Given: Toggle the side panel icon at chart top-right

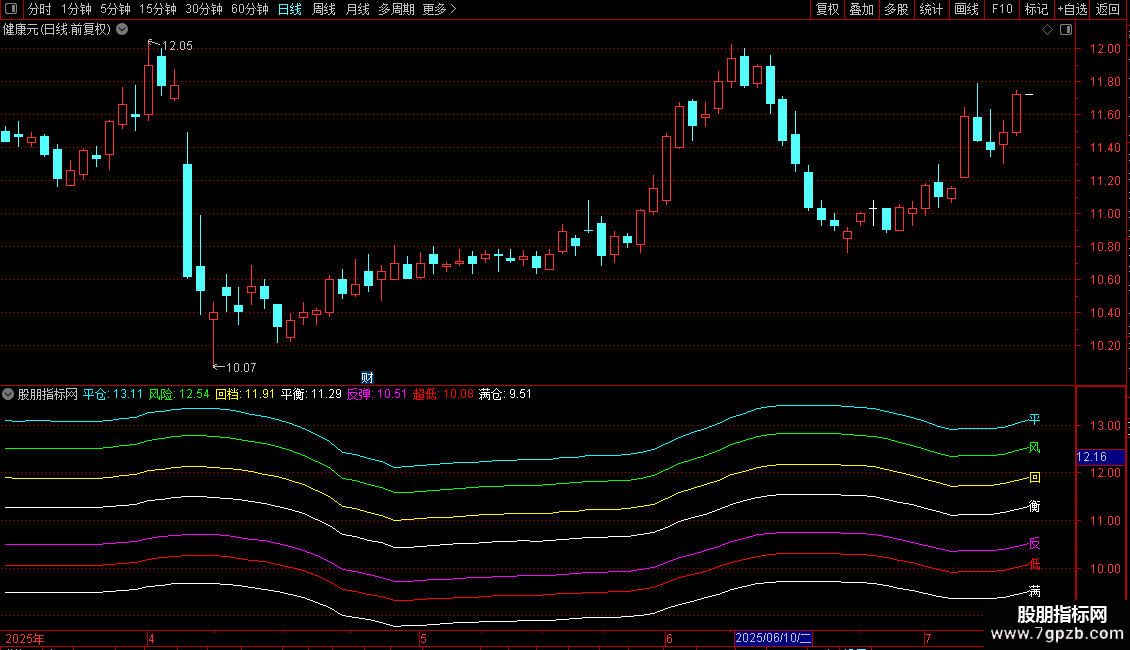Looking at the screenshot, I should pos(1066,30).
